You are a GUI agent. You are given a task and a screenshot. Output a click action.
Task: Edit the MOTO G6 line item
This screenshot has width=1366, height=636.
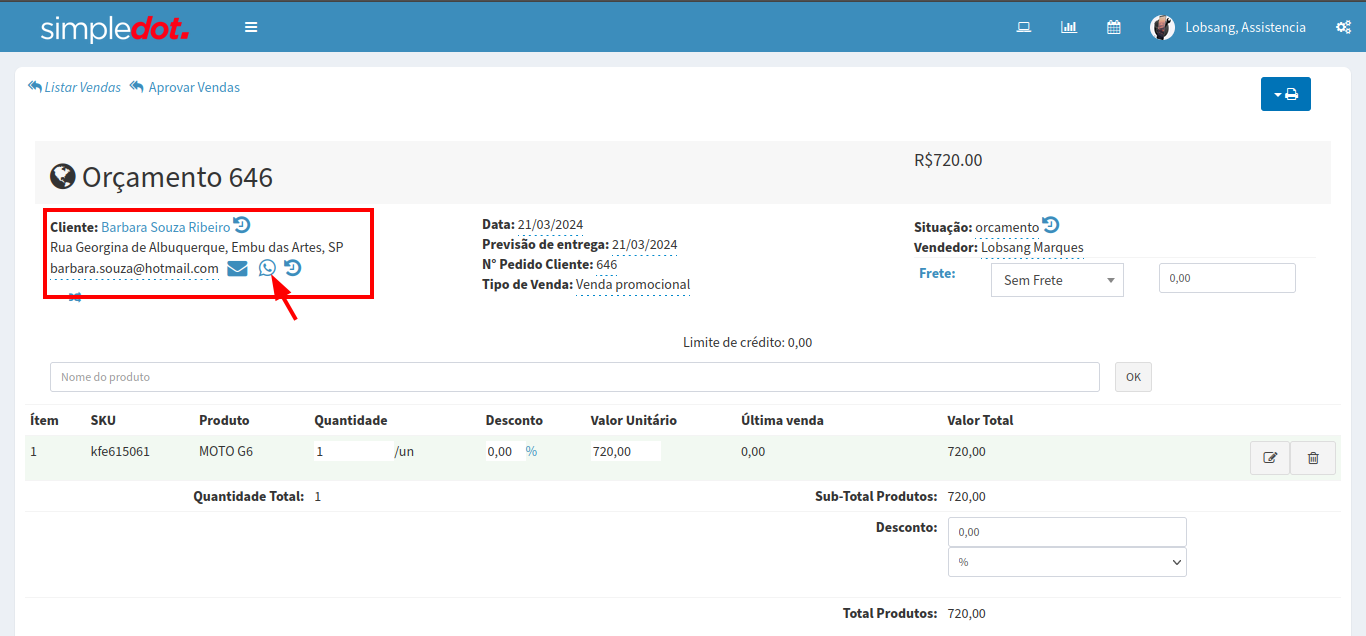click(x=1270, y=458)
